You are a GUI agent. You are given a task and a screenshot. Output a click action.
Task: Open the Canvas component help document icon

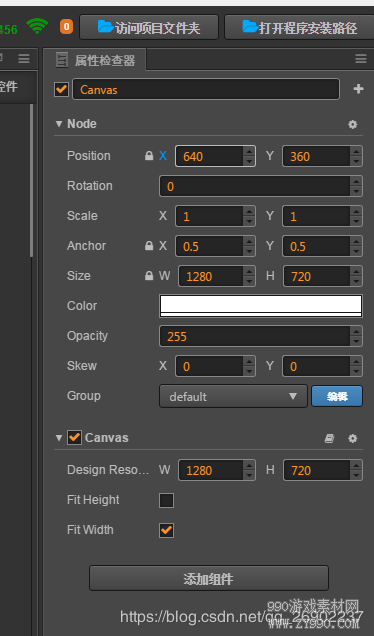coord(329,438)
